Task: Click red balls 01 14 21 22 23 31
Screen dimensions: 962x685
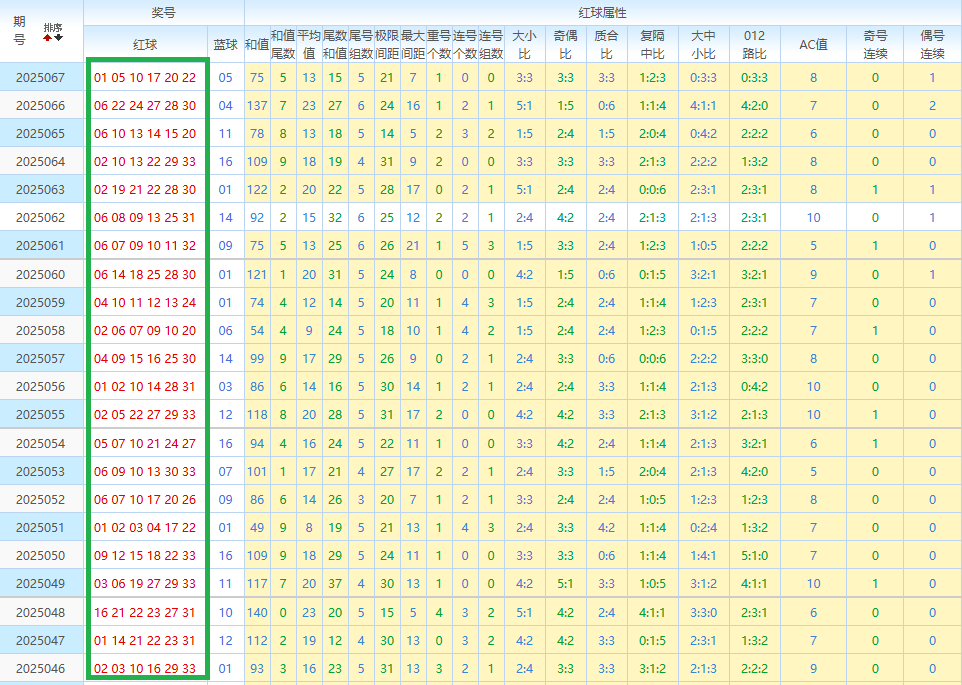Action: pos(145,640)
